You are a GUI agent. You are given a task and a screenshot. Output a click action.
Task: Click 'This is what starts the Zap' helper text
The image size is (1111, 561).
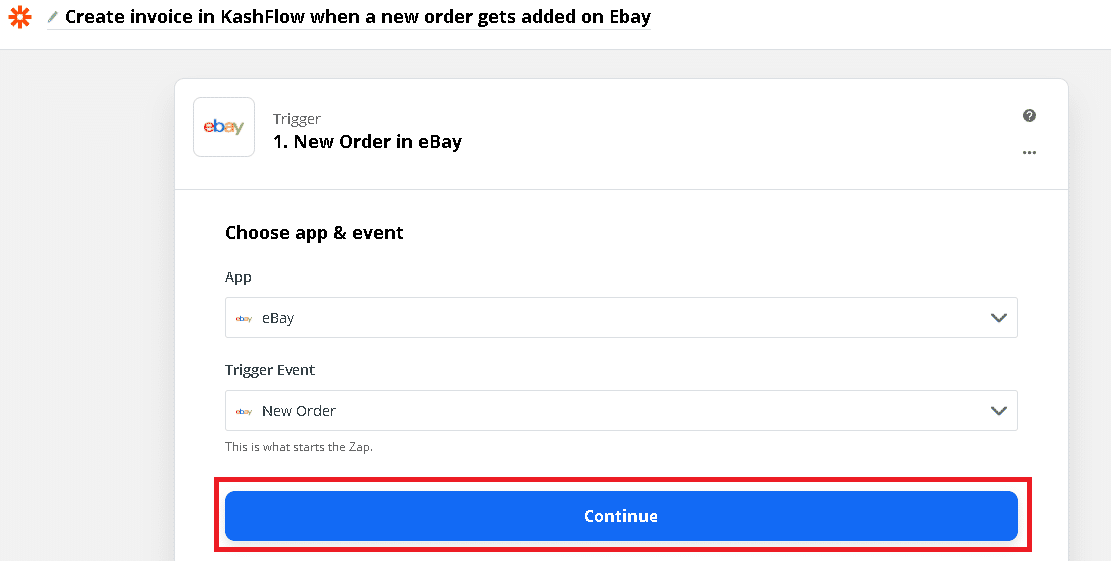[x=299, y=447]
